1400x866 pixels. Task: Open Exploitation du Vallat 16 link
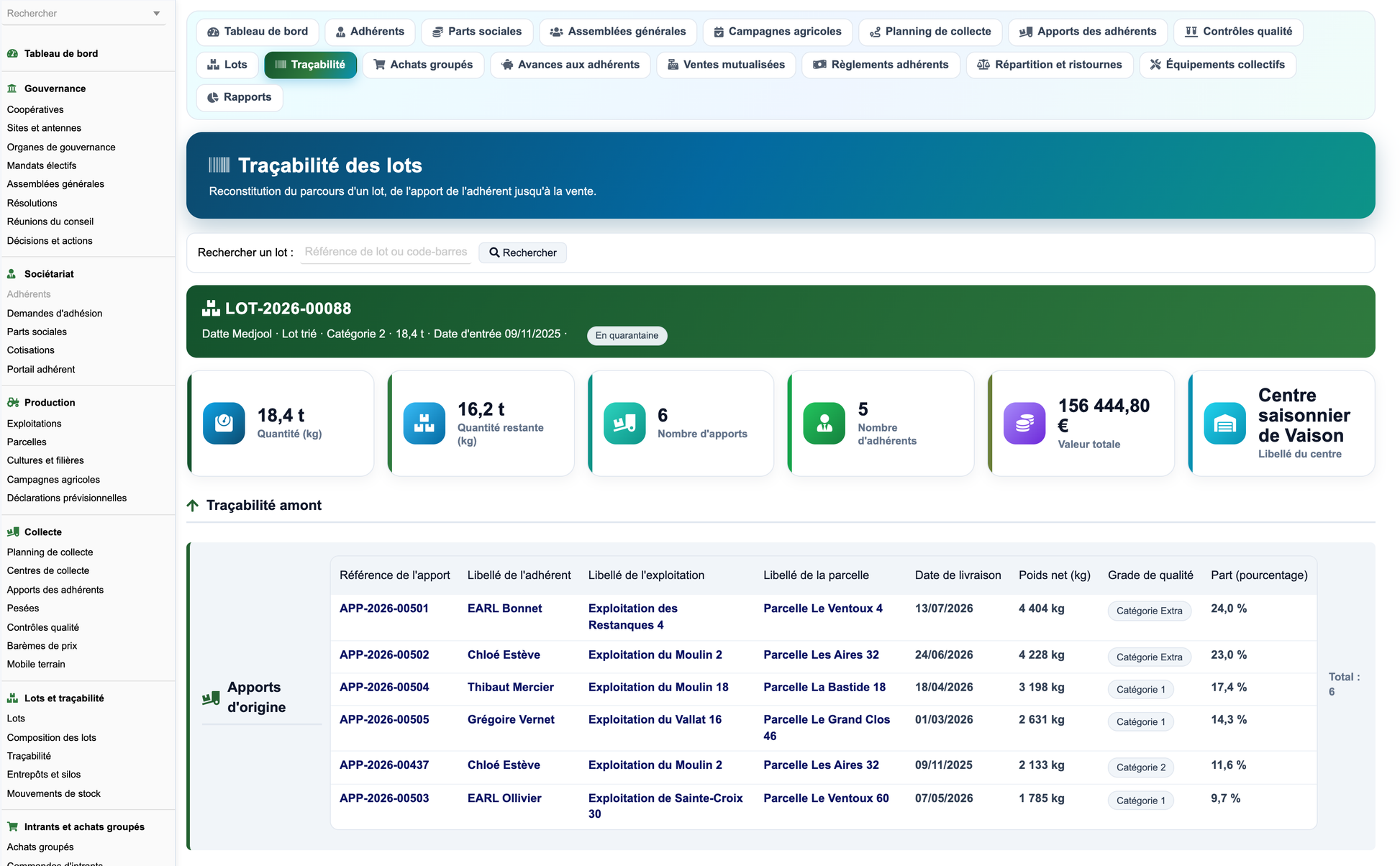tap(655, 720)
